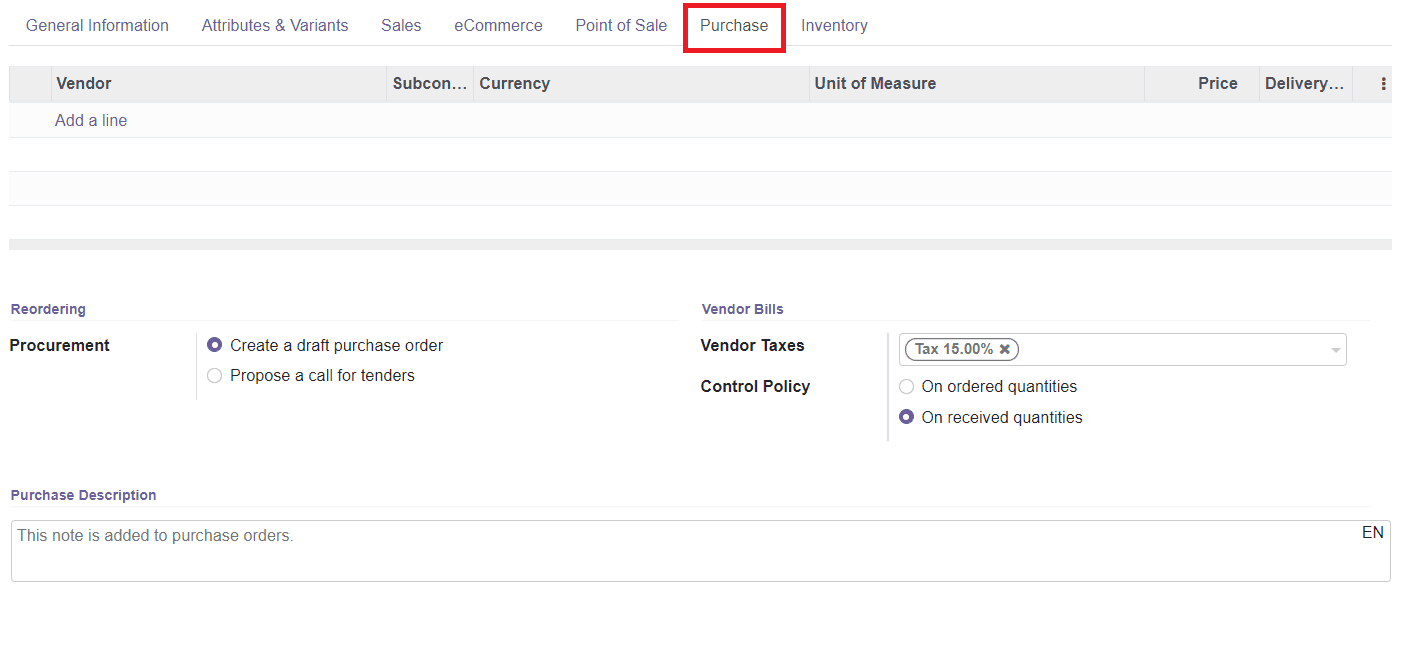Switch to the General Information tab
The width and height of the screenshot is (1404, 646).
pyautogui.click(x=97, y=25)
